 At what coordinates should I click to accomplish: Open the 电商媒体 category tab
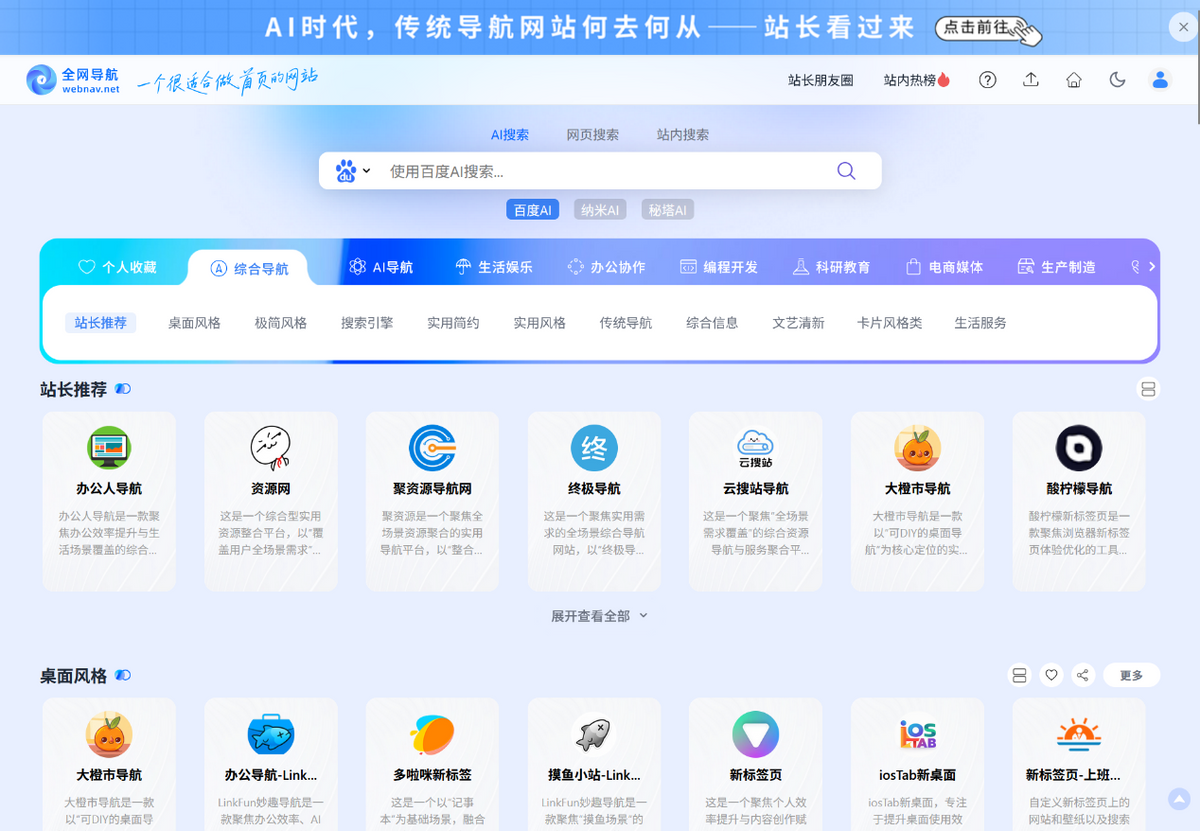[944, 267]
